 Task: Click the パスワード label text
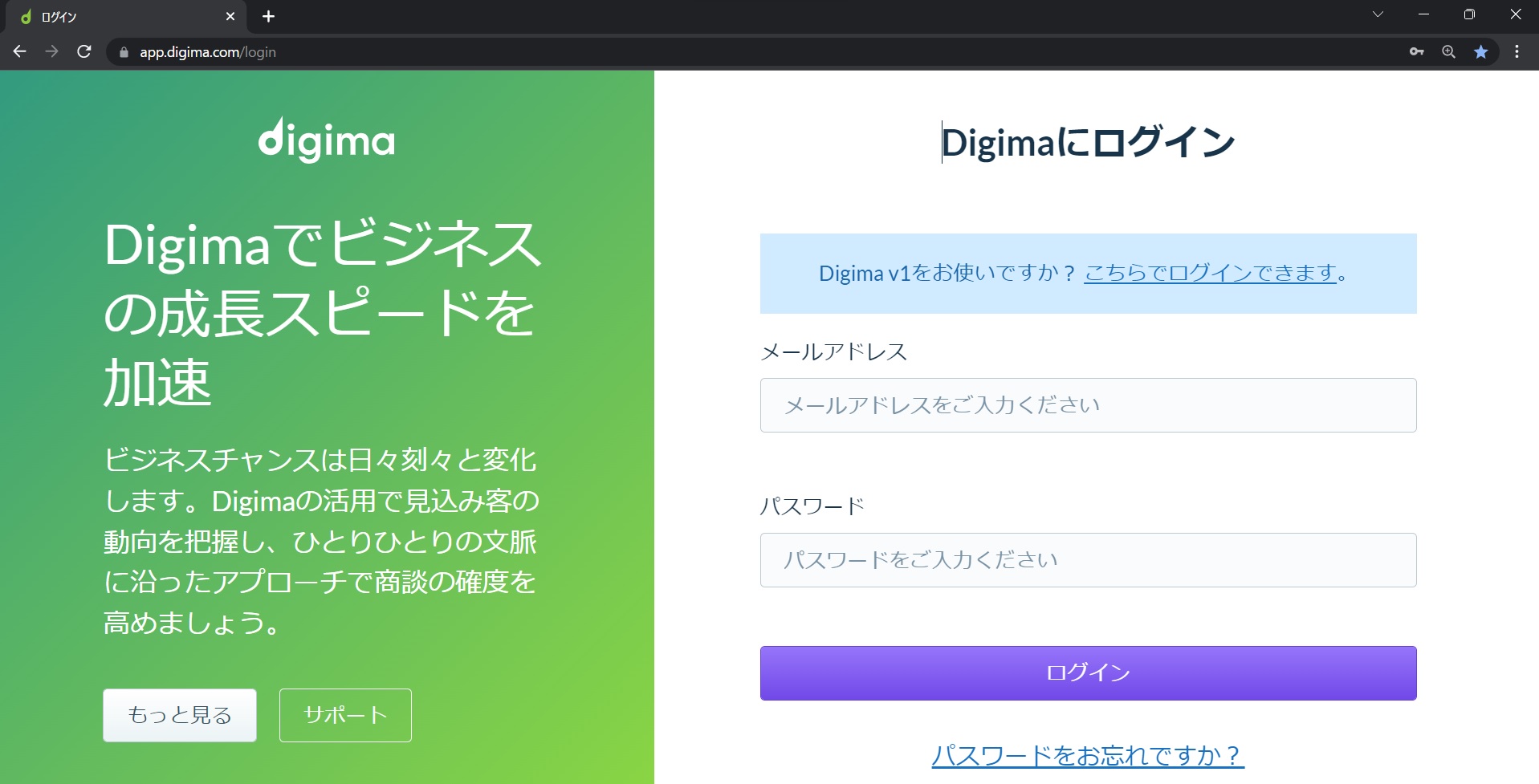tap(812, 506)
